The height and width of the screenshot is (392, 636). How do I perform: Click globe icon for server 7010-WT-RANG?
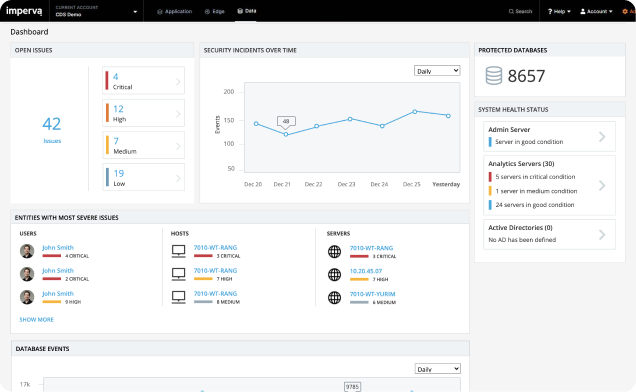click(x=334, y=252)
